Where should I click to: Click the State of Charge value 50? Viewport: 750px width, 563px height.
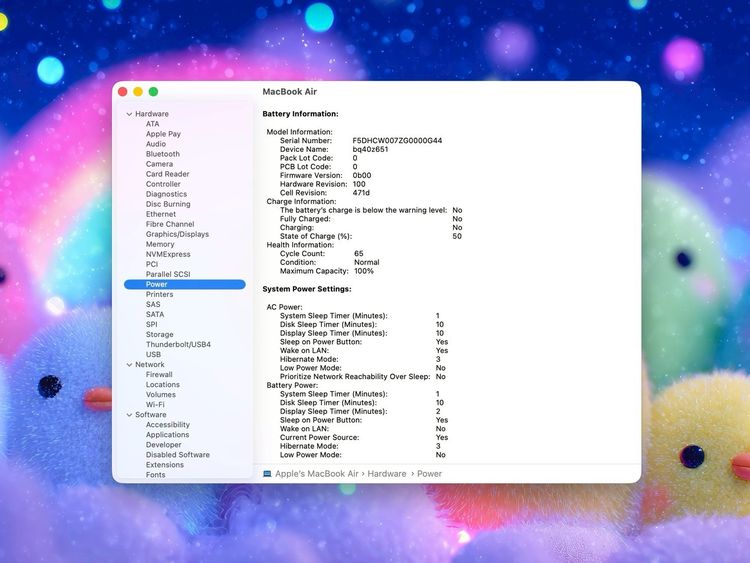457,237
